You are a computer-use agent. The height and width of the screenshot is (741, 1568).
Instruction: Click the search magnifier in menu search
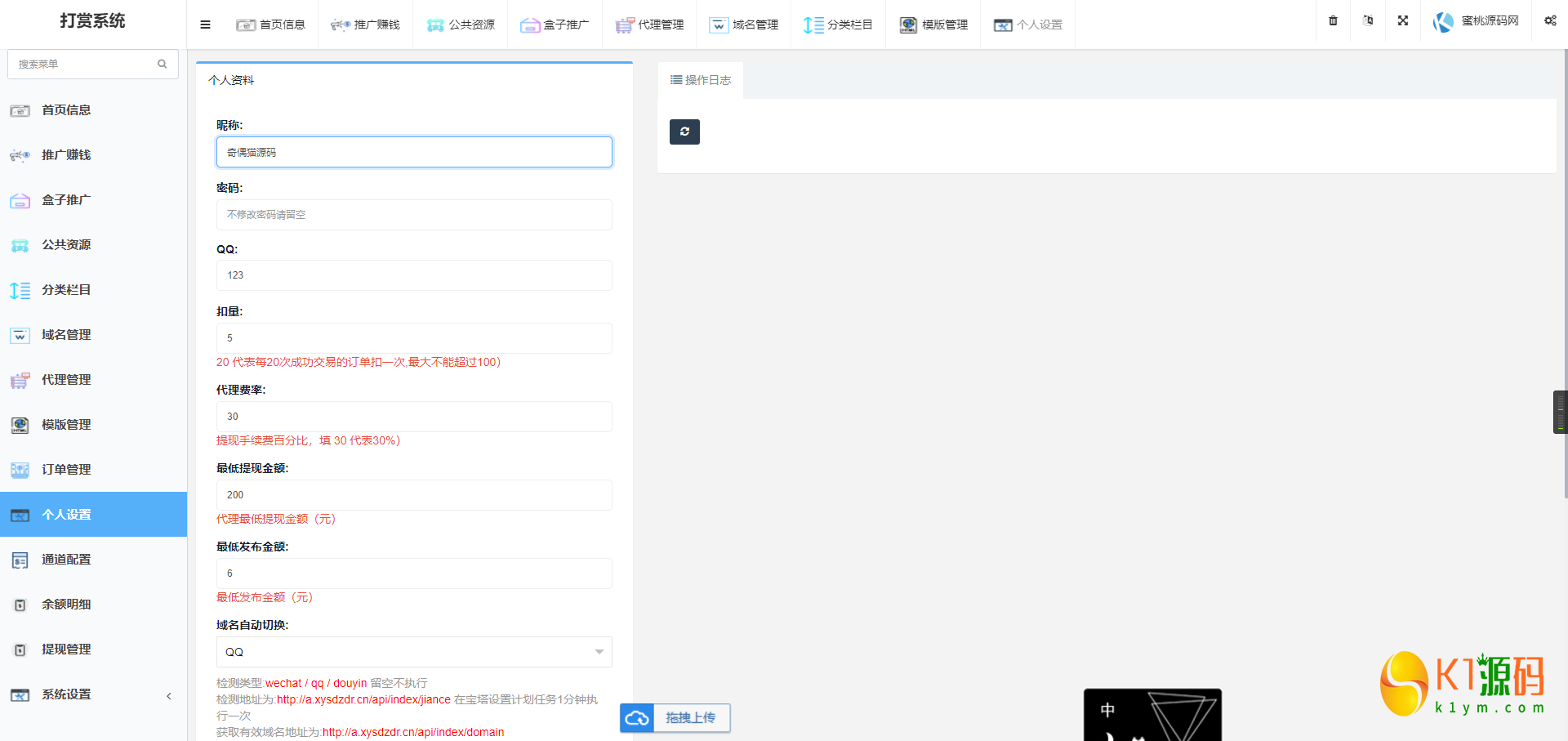(x=162, y=64)
